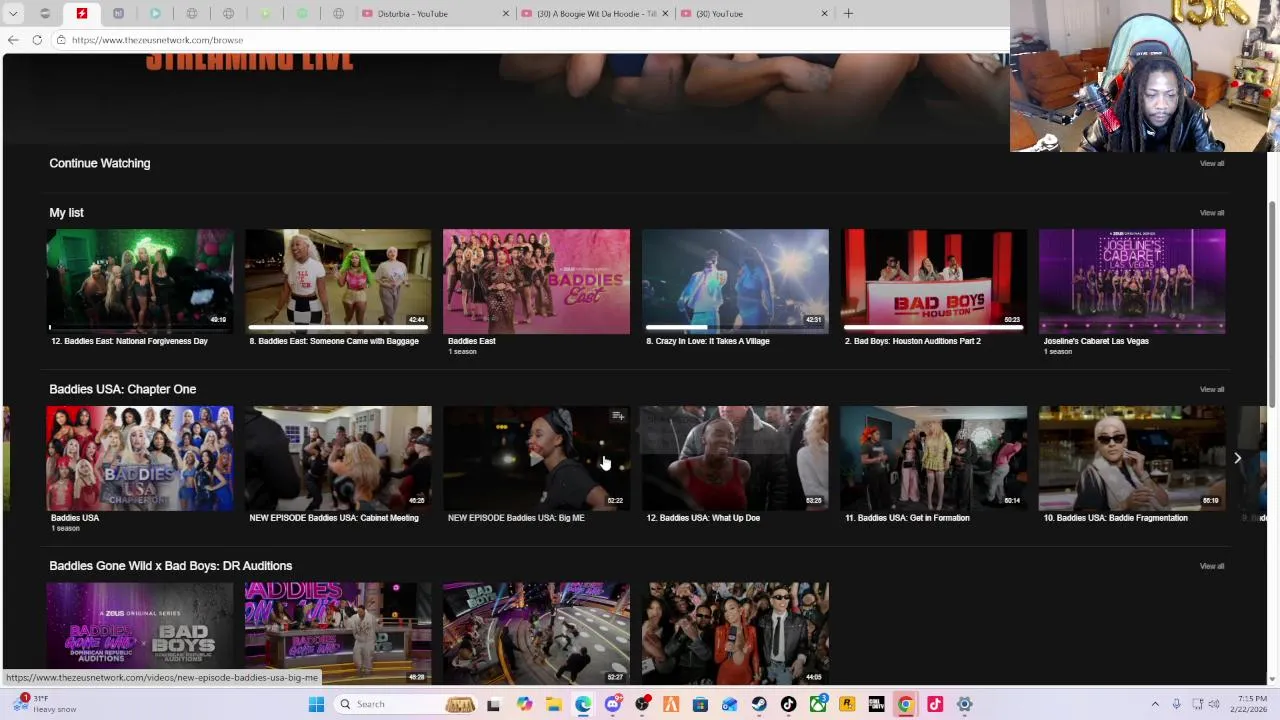Open Settings gear from taskbar
This screenshot has height=720, width=1280.
coord(964,704)
